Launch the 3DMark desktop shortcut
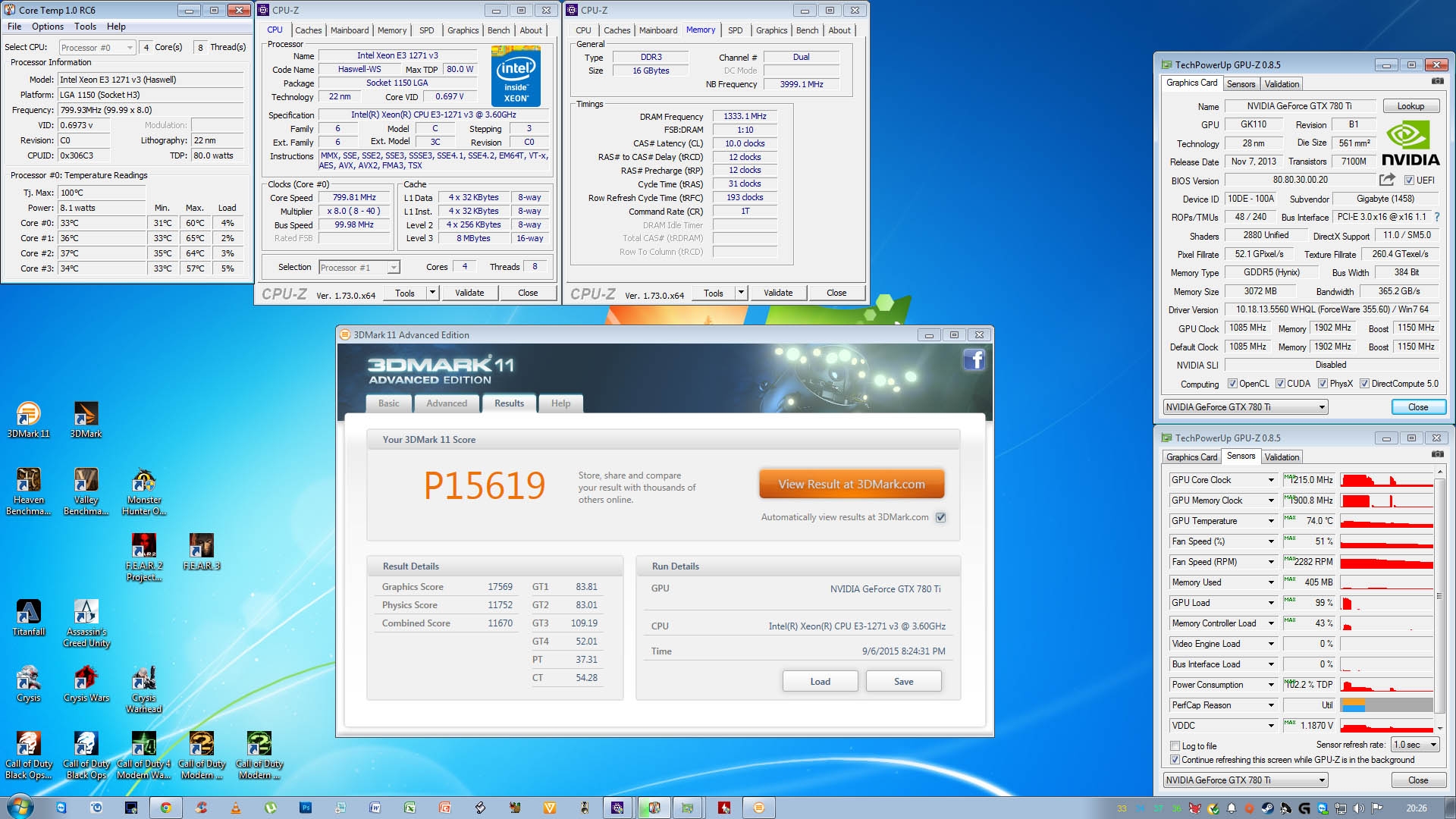Screen dimensions: 1456x819 pyautogui.click(x=86, y=419)
